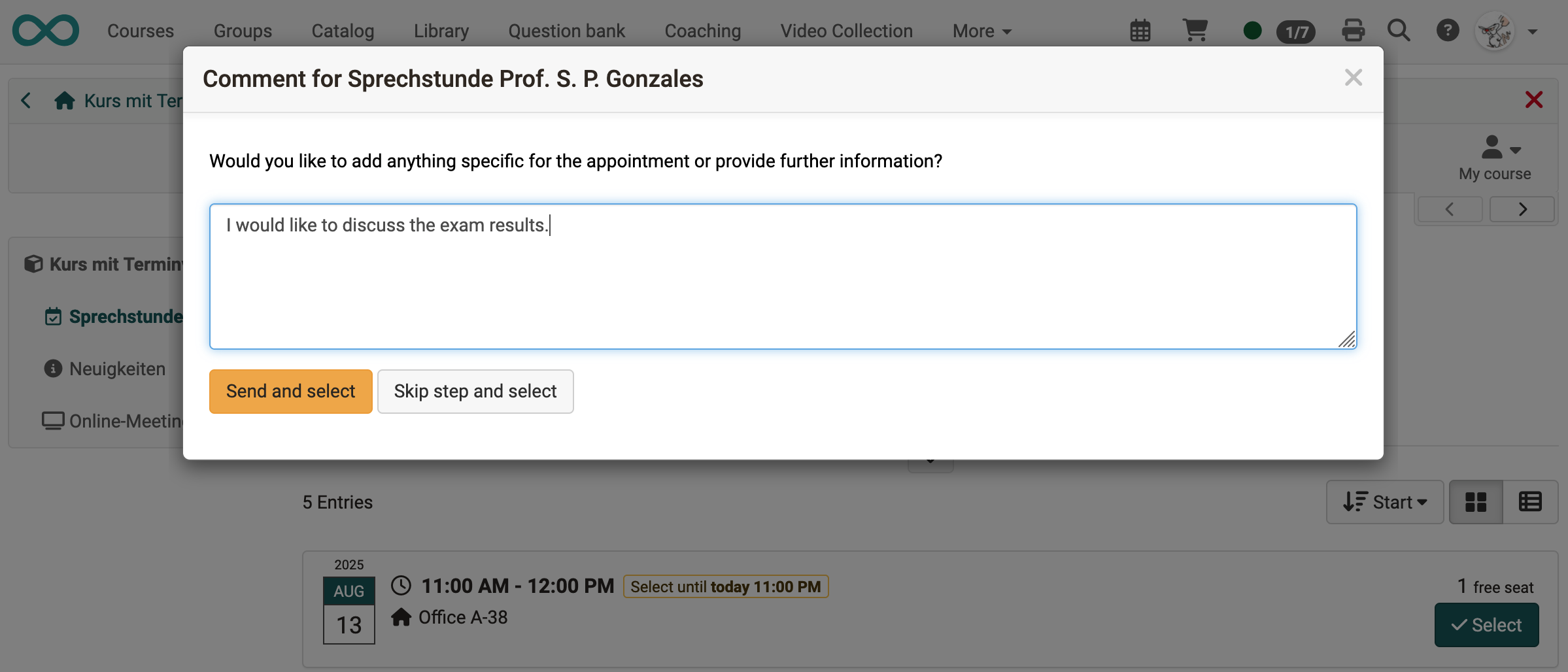Toggle the green online status indicator
Image resolution: width=1568 pixels, height=672 pixels.
[x=1252, y=30]
